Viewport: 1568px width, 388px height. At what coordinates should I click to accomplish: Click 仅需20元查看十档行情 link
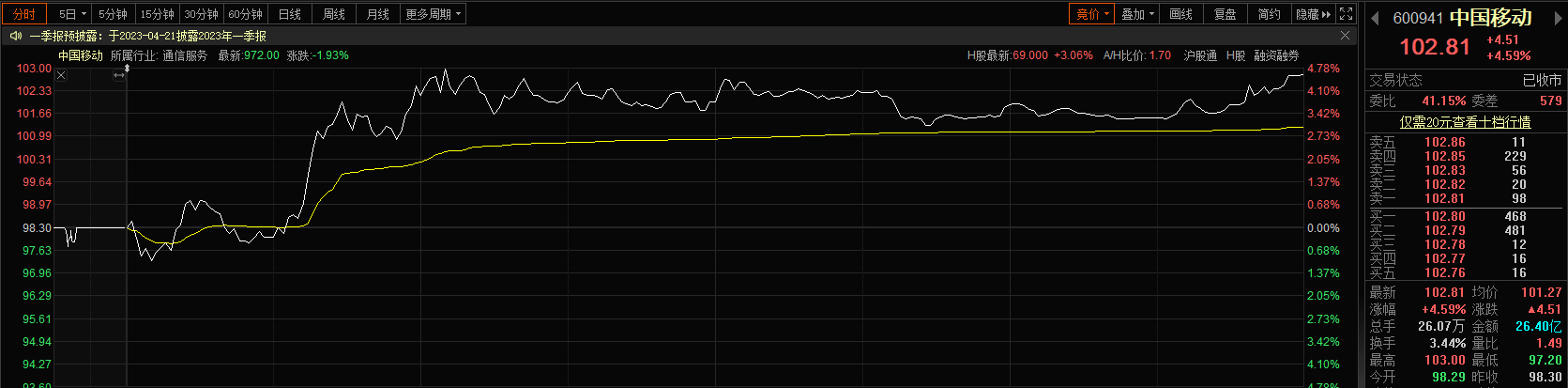pos(1465,122)
